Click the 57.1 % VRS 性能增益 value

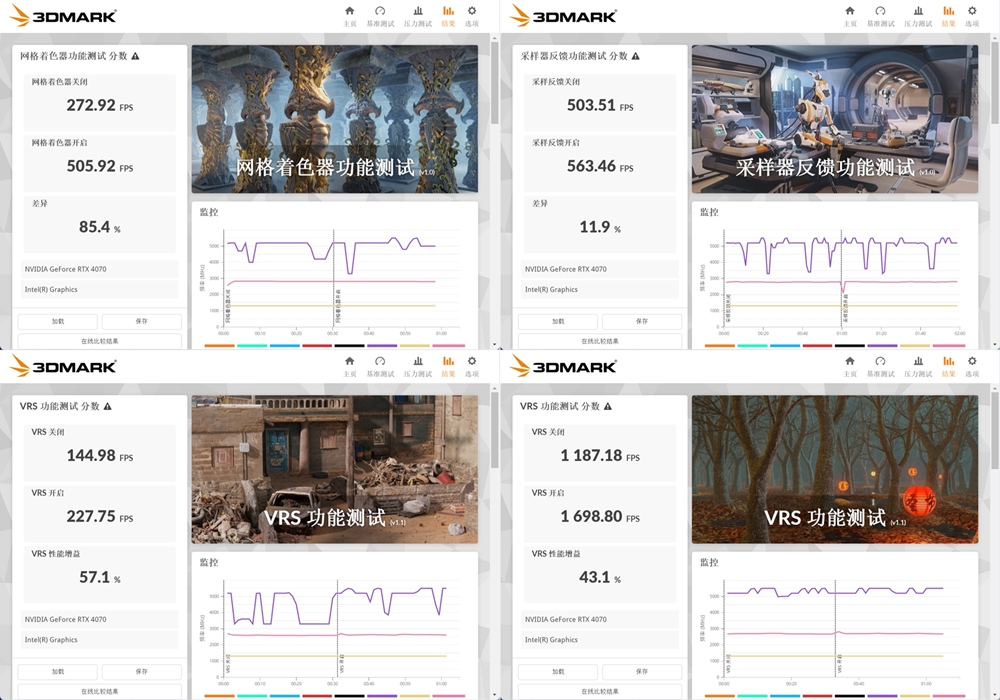(99, 578)
